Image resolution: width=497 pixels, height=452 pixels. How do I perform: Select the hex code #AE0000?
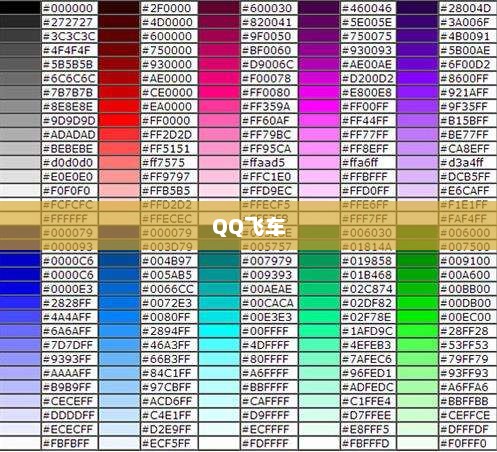coord(167,79)
